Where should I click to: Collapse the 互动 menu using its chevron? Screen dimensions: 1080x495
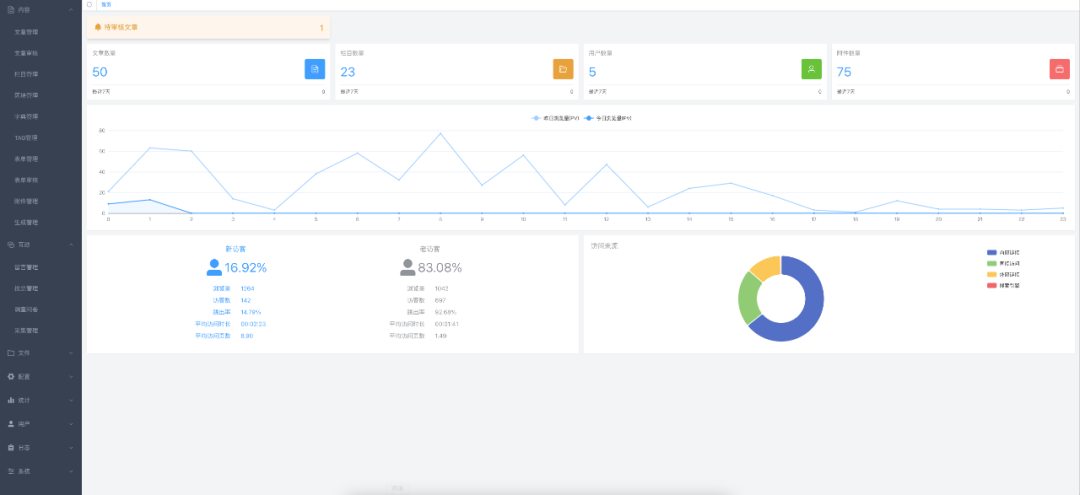tap(72, 244)
